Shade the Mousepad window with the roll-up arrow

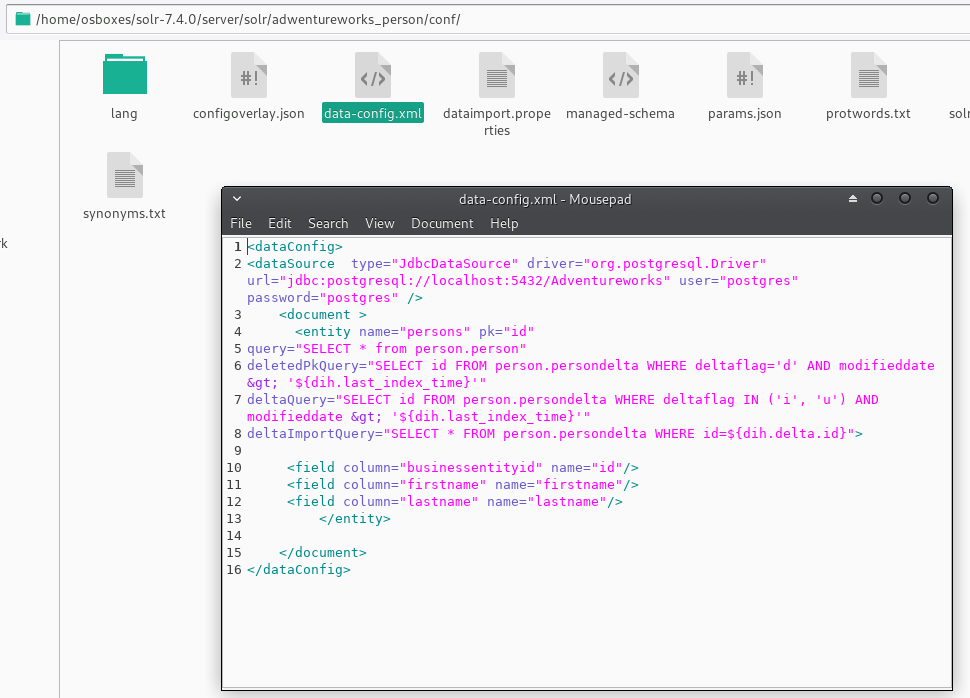(852, 198)
